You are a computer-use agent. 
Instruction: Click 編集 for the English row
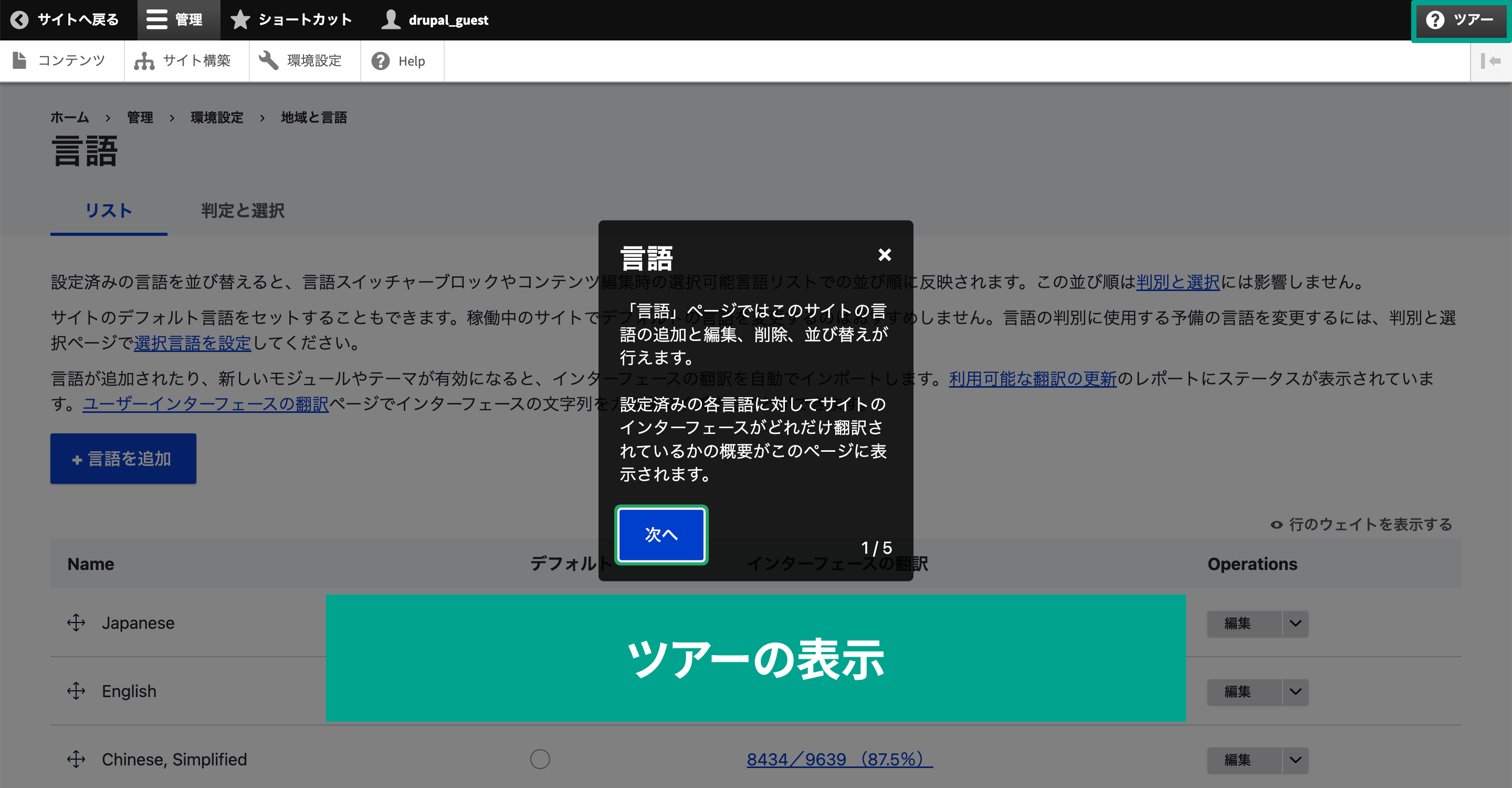tap(1244, 691)
